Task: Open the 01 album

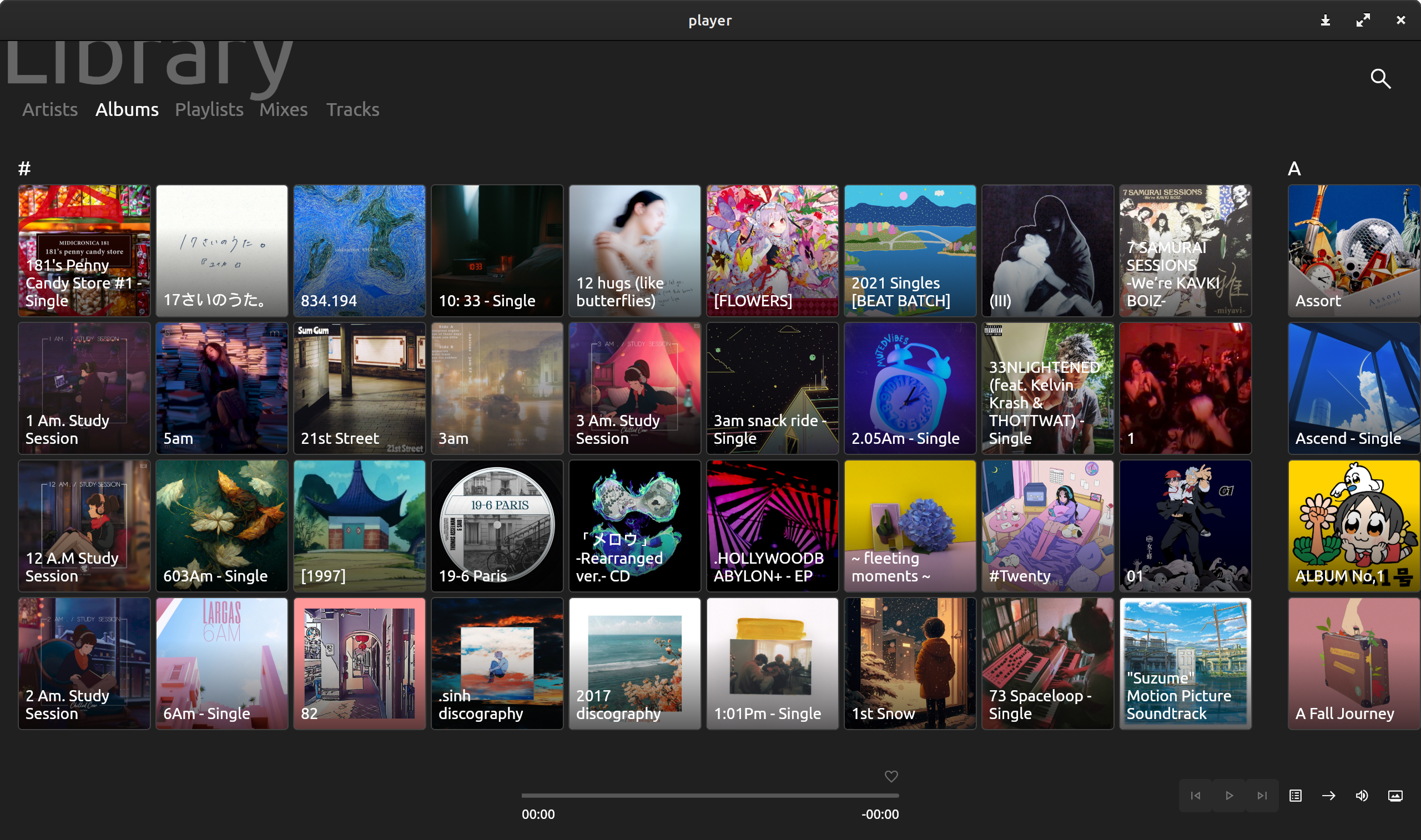Action: coord(1185,526)
